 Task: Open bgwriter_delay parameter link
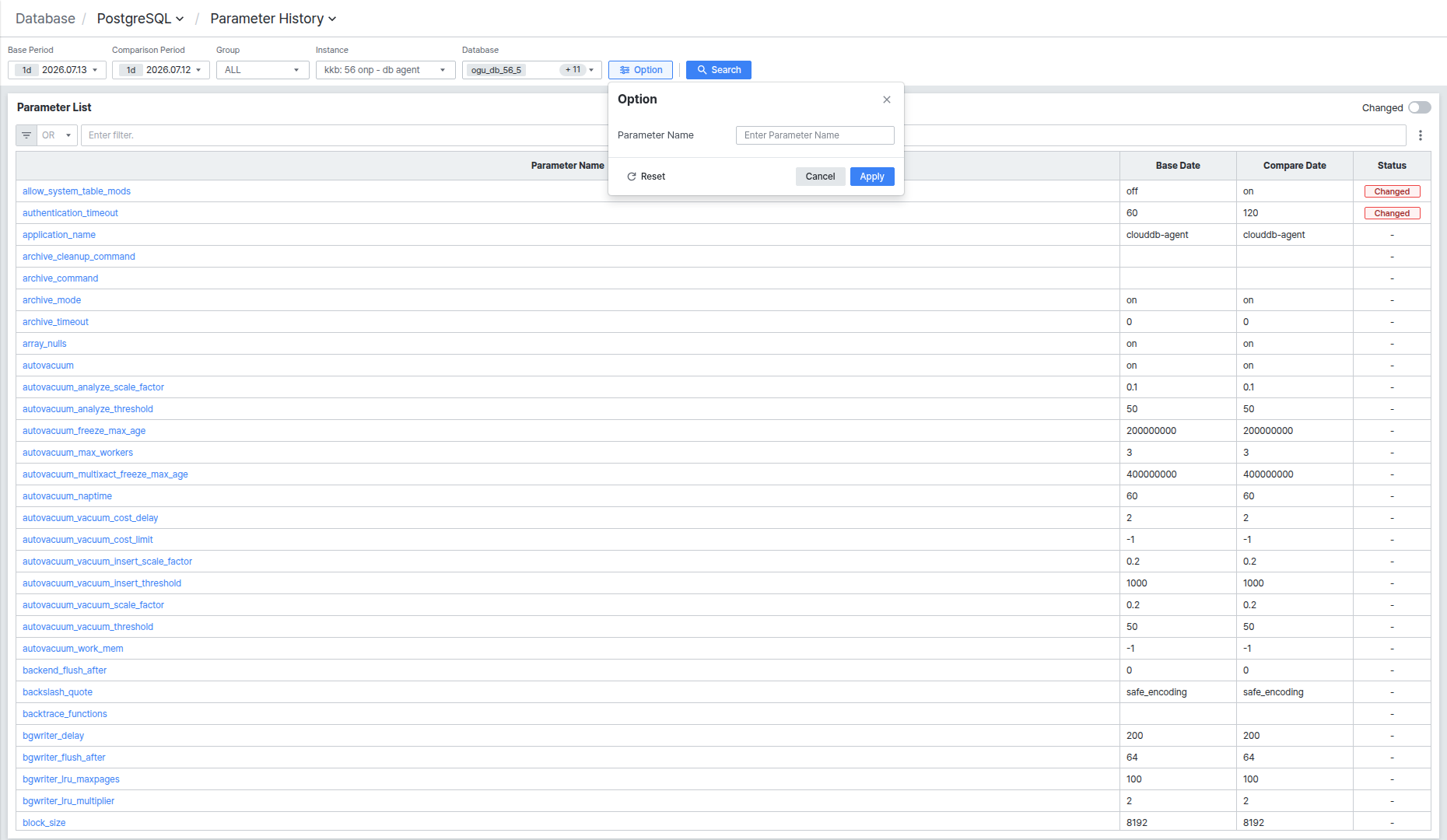[53, 736]
